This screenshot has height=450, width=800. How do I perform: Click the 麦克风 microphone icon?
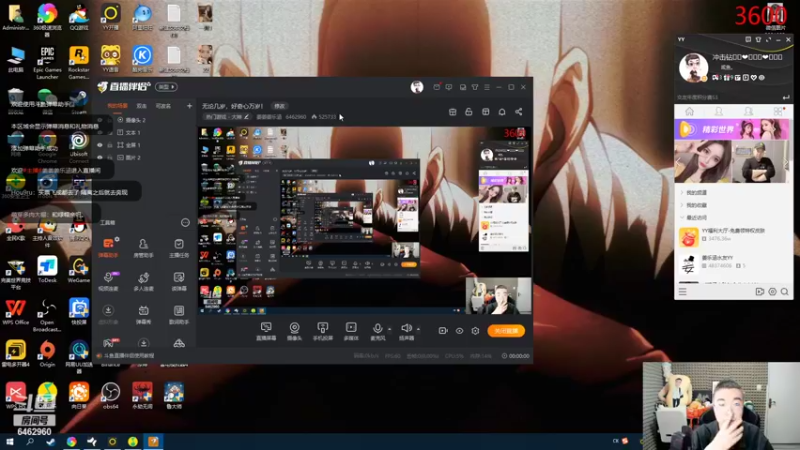tap(378, 329)
